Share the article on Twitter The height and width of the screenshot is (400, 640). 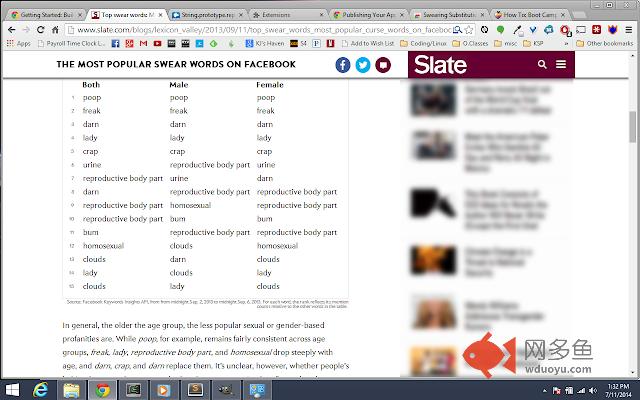(363, 65)
